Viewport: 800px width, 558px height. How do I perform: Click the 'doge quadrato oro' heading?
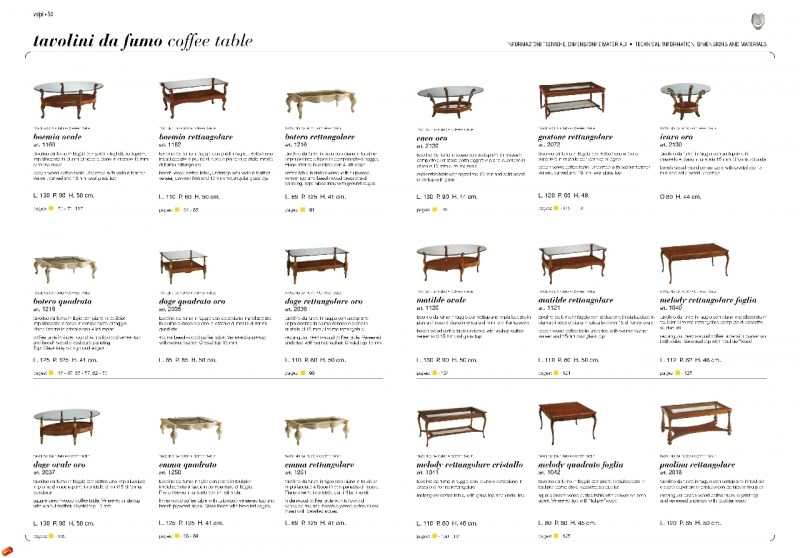[x=192, y=301]
